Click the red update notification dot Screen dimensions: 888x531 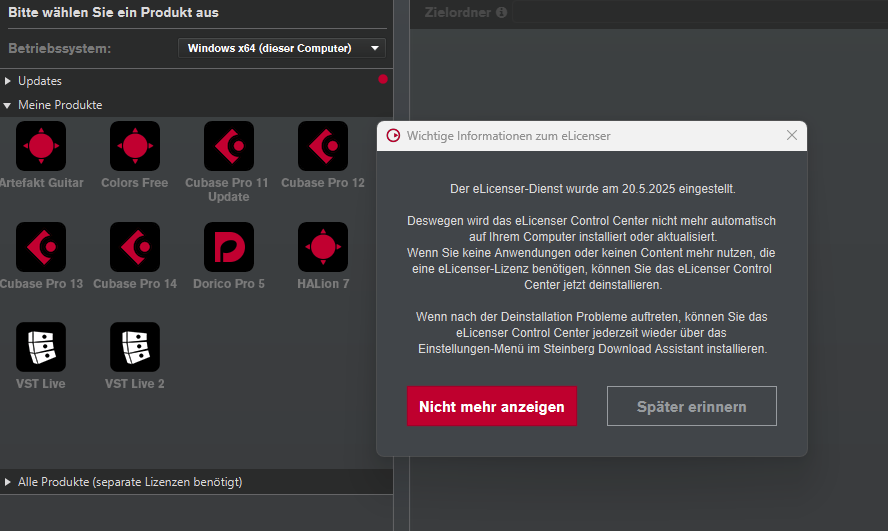[x=383, y=79]
